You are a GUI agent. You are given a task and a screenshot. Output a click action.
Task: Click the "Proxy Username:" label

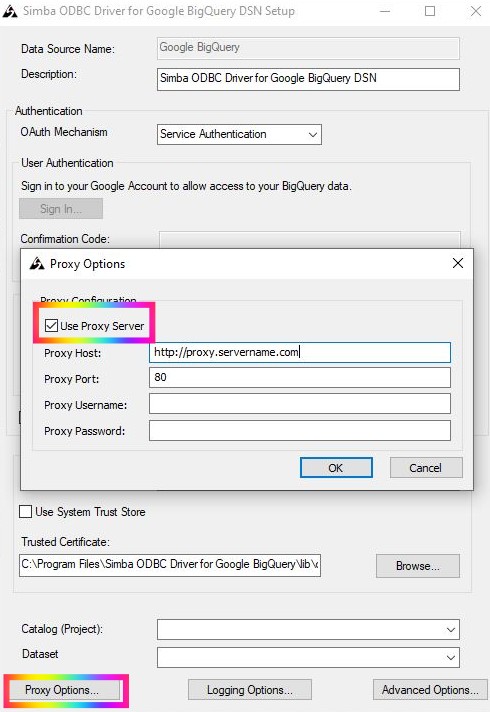coord(85,405)
